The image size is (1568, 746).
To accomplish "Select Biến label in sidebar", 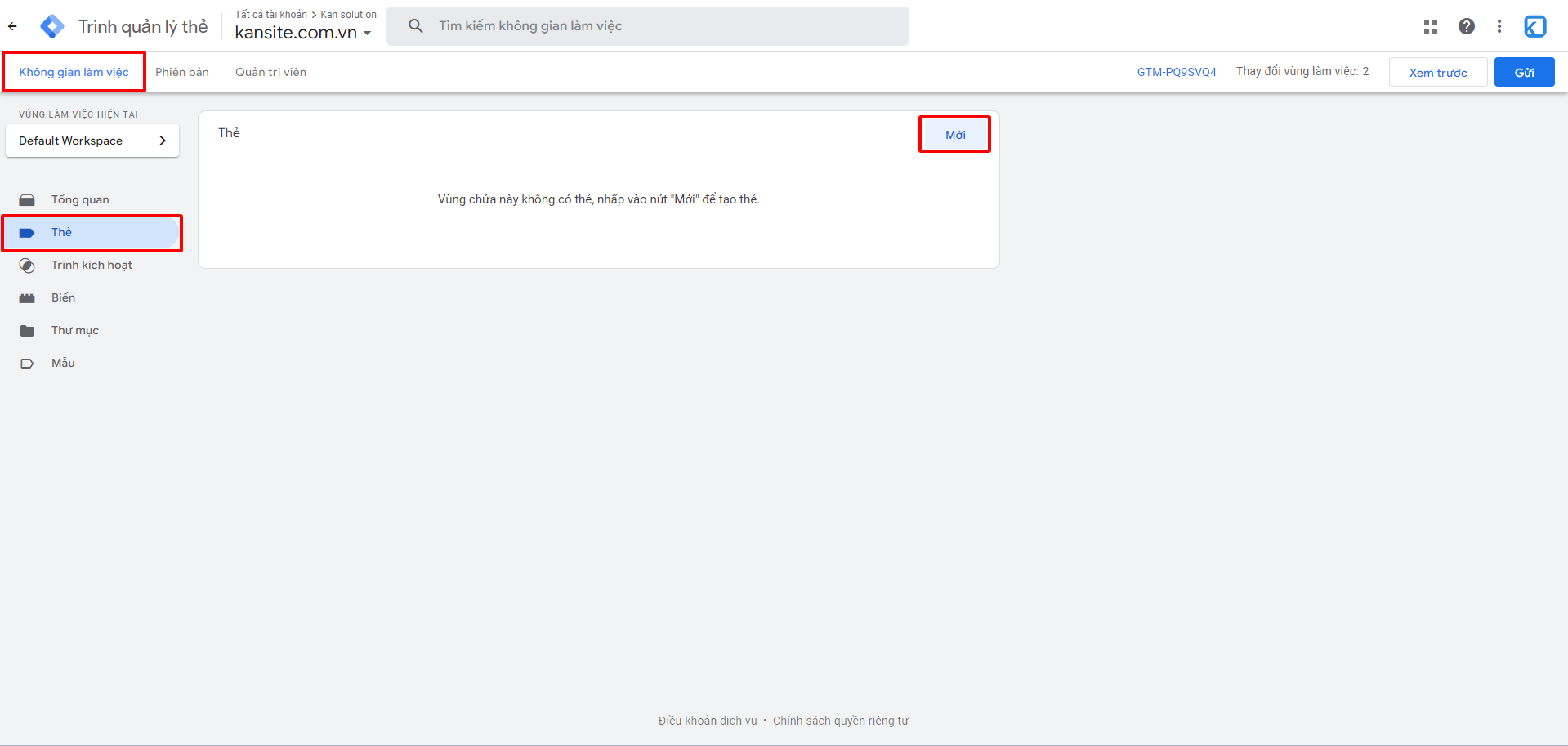I will click(x=63, y=297).
